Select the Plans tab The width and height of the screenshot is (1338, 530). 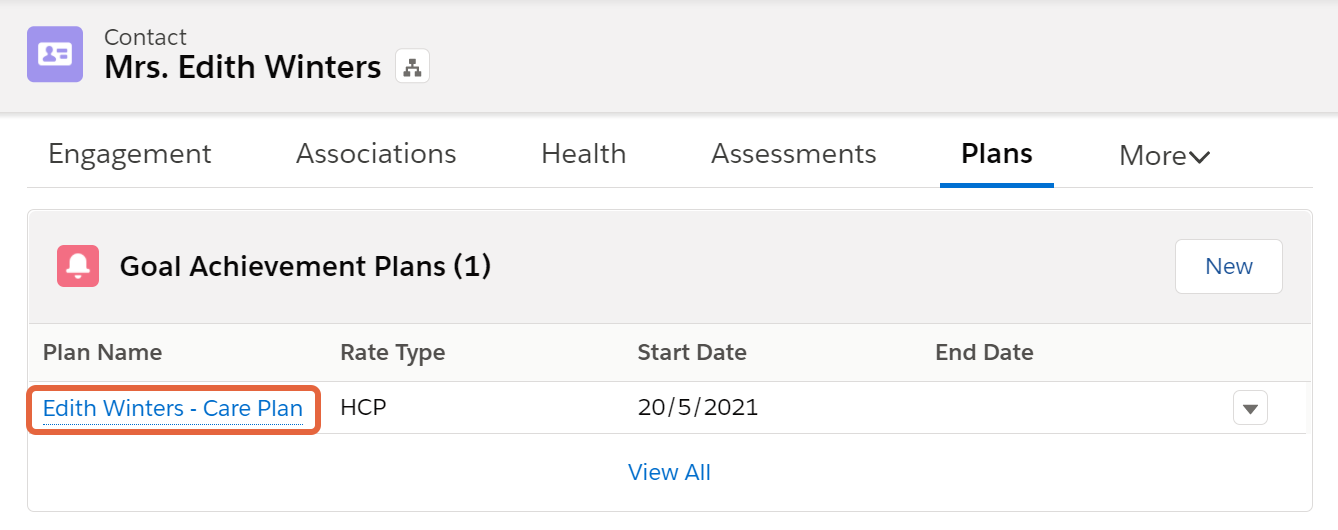click(x=997, y=154)
